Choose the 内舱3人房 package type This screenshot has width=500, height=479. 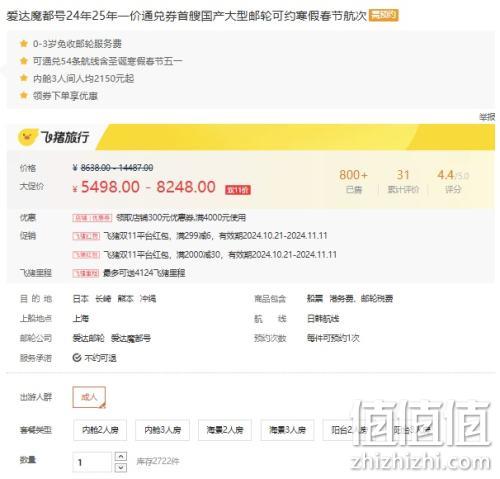tap(162, 430)
